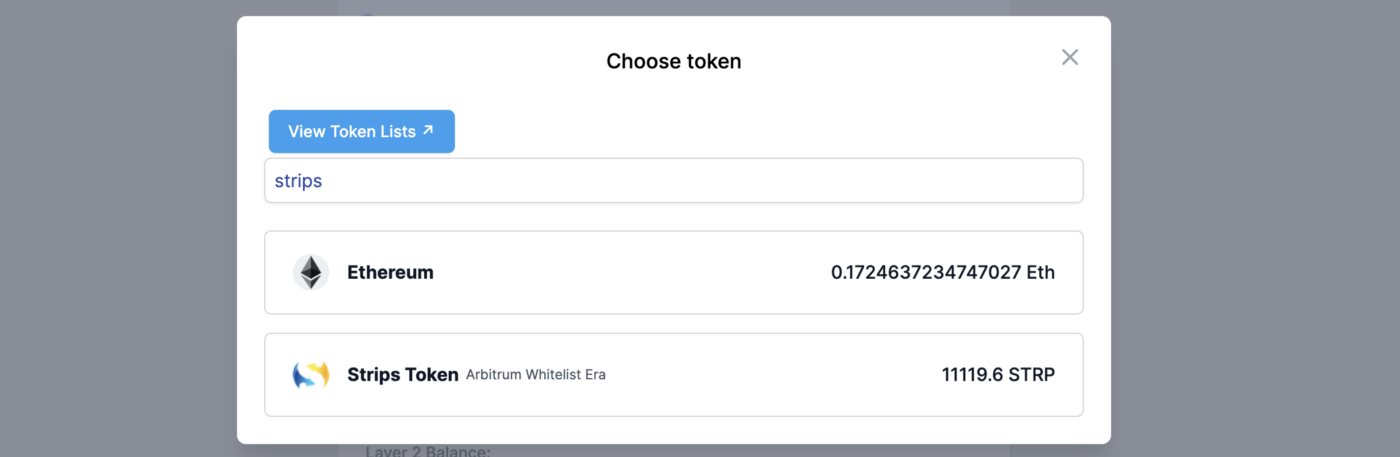
Task: Close the Choose token dialog
Action: (x=1069, y=57)
